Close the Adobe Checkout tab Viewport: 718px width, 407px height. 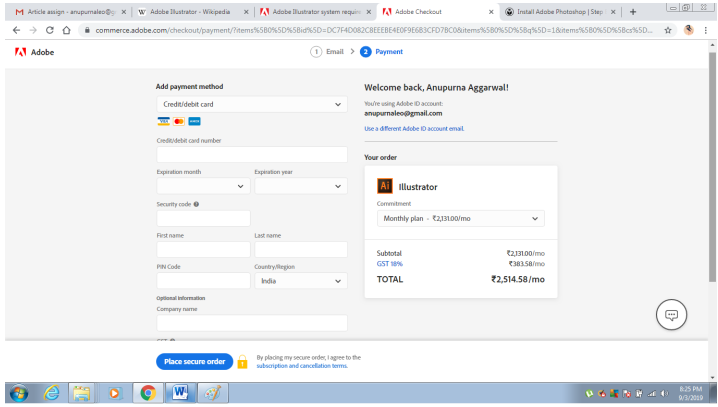click(491, 12)
